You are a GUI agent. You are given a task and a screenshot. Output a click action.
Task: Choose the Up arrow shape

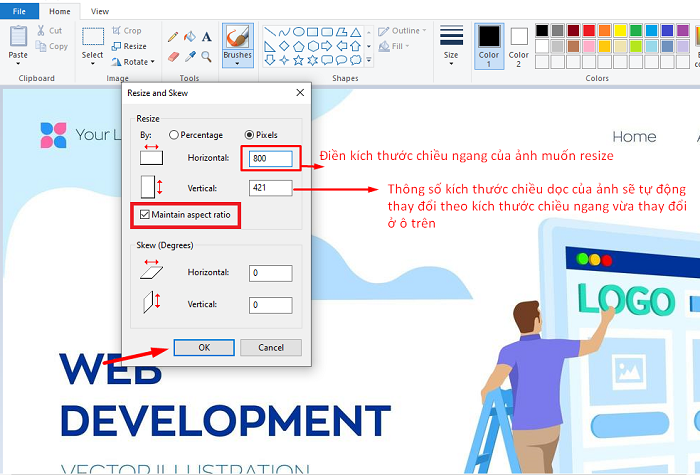click(355, 46)
